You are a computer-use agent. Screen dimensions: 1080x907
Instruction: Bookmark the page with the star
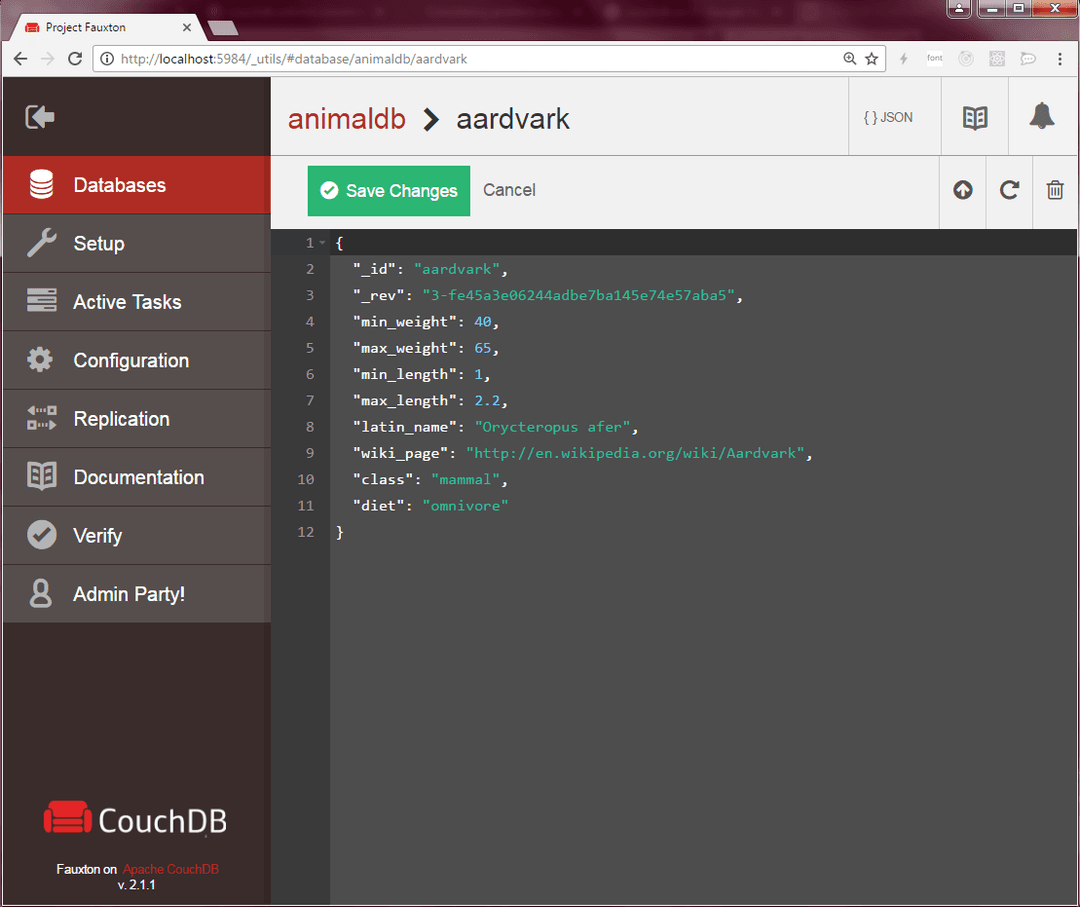pyautogui.click(x=872, y=58)
